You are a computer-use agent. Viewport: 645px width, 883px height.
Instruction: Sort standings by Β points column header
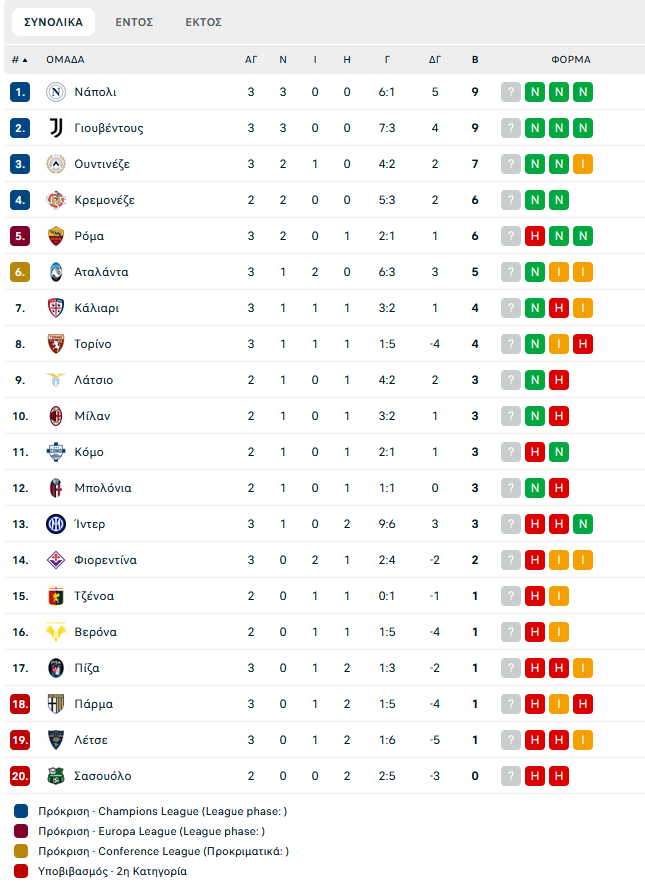[475, 60]
